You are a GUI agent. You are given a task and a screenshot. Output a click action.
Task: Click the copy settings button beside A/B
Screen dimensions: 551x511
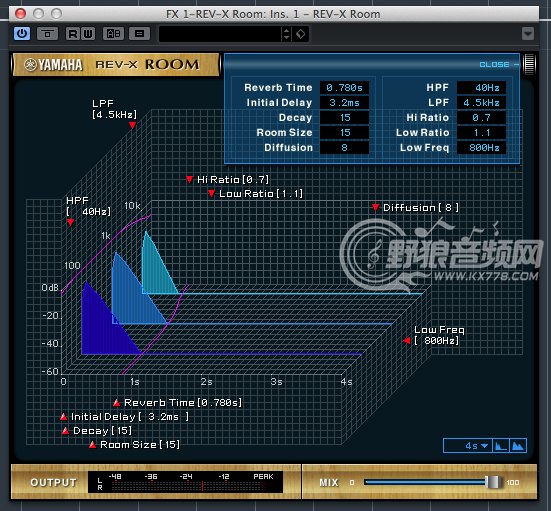pos(140,34)
